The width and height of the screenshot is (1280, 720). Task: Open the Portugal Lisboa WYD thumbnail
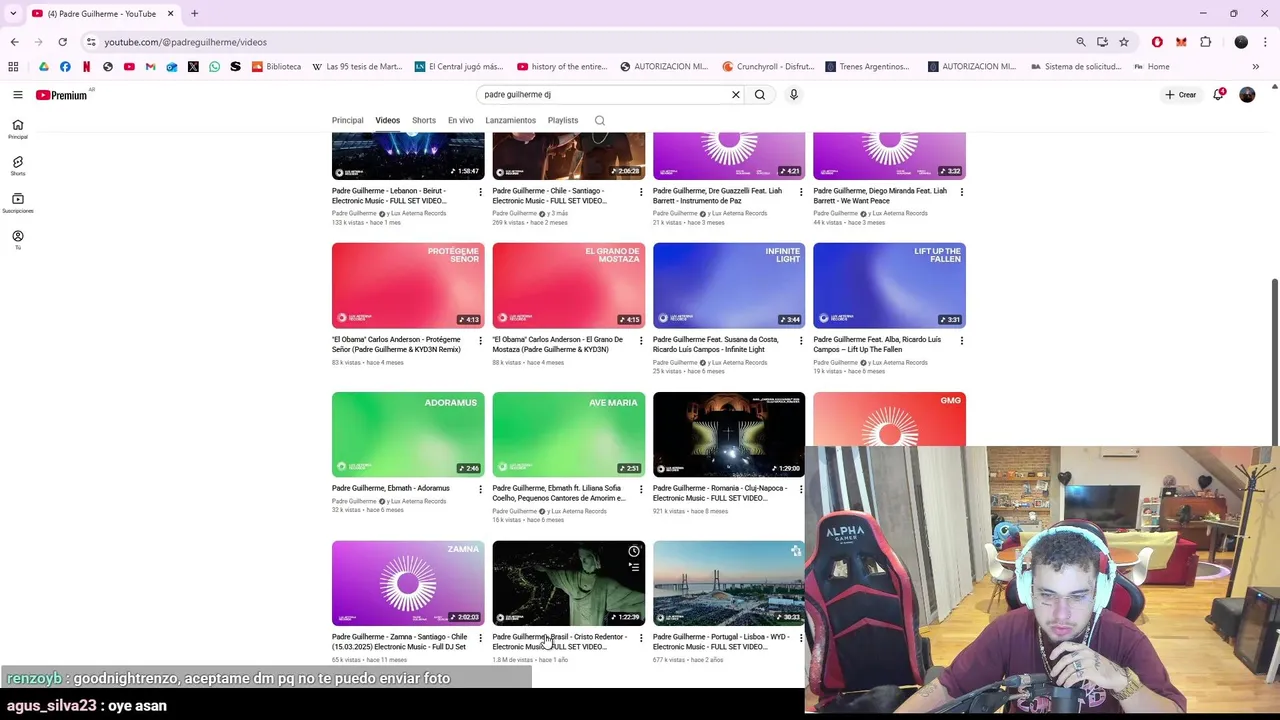(x=729, y=583)
